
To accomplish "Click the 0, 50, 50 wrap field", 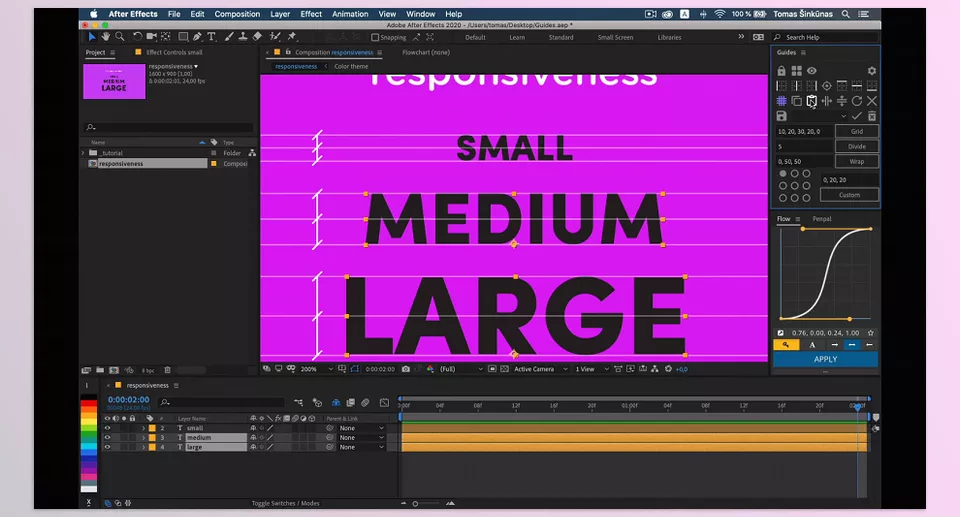I will coord(804,161).
